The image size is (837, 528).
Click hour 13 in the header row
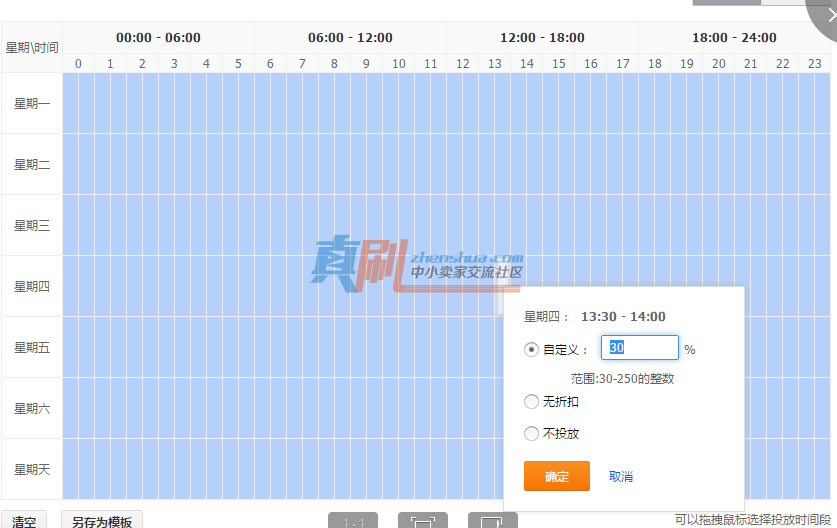coord(495,64)
